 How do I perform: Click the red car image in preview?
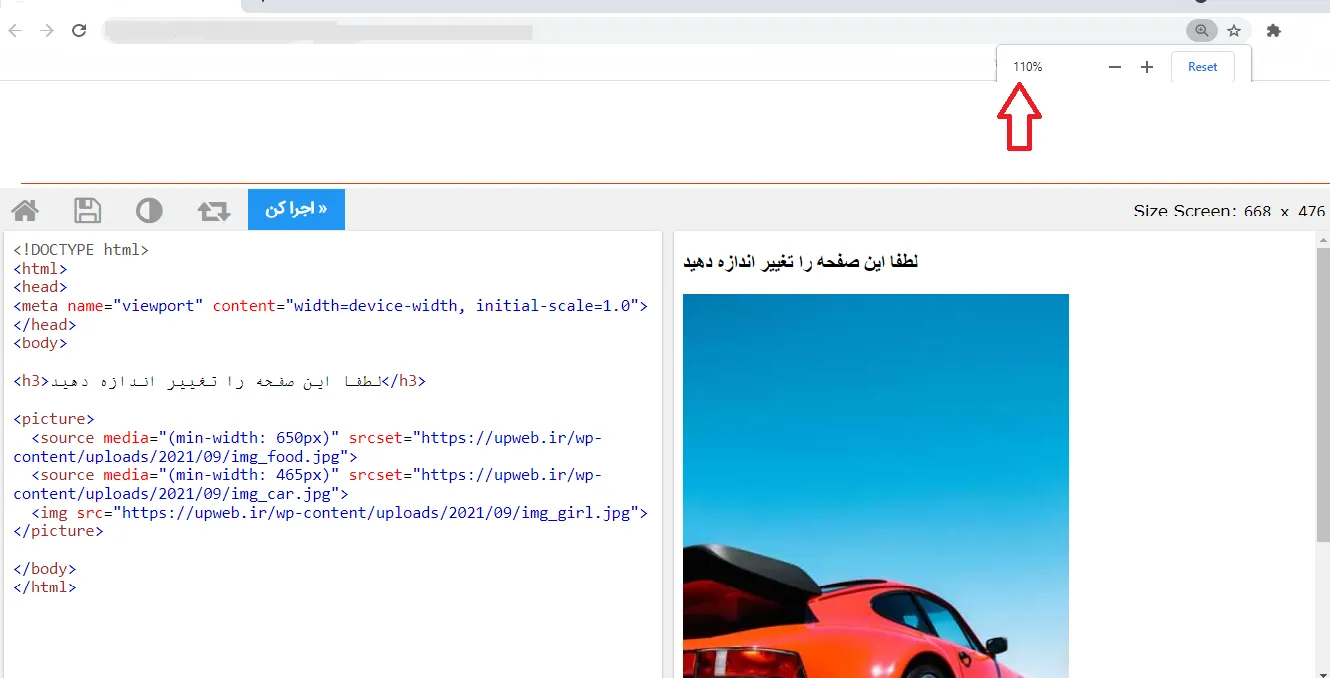[x=876, y=486]
